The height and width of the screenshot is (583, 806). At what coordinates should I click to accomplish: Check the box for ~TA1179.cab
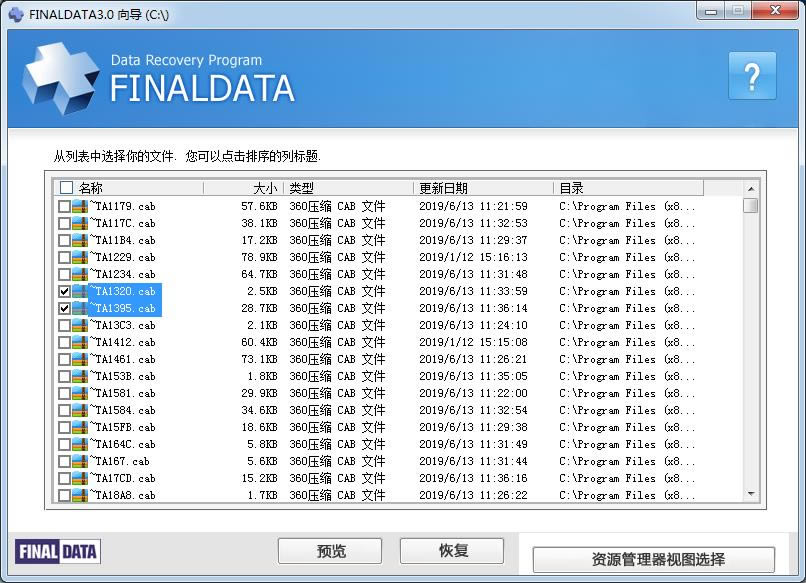tap(64, 207)
